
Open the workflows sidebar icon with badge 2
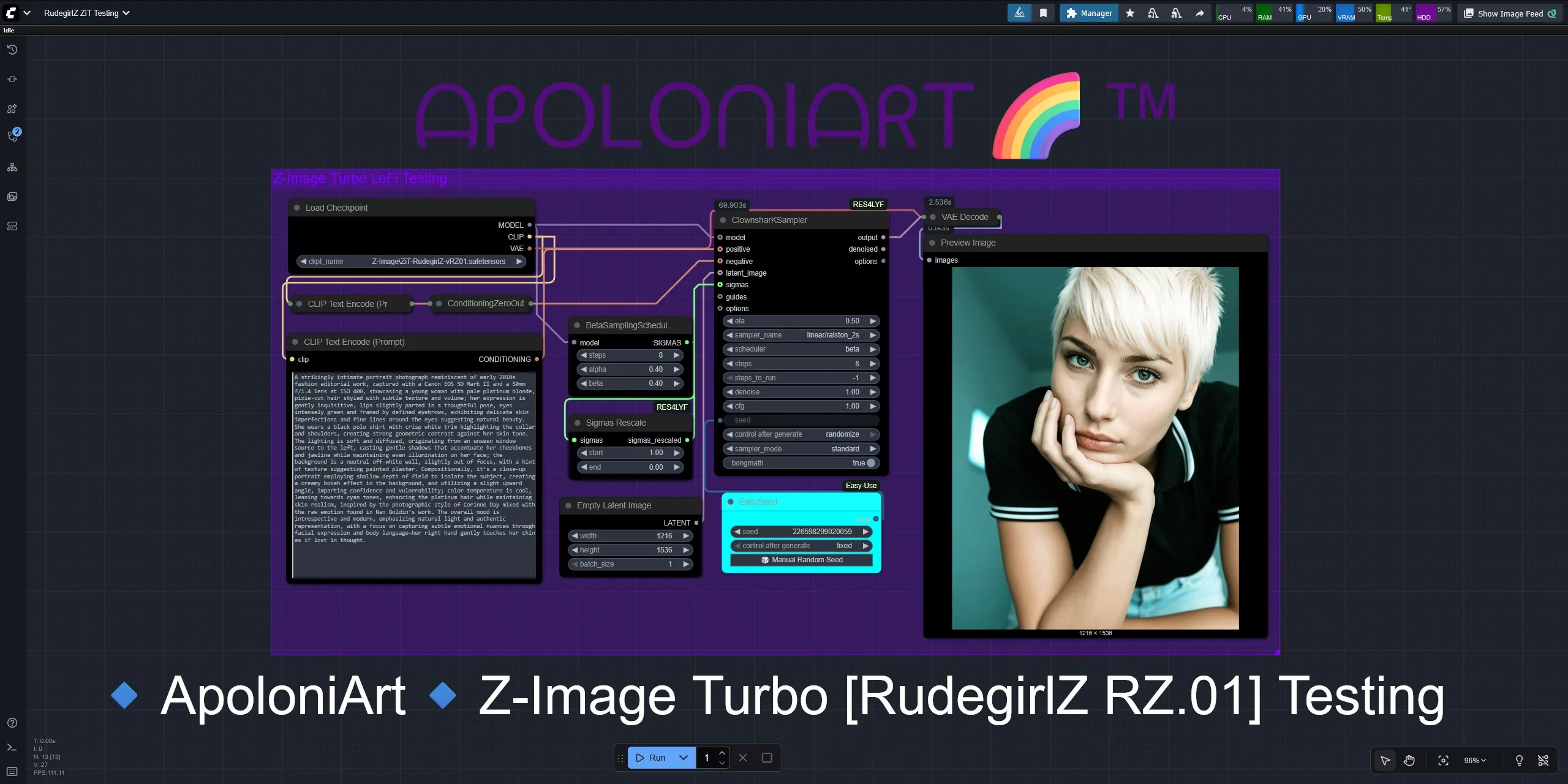click(13, 135)
